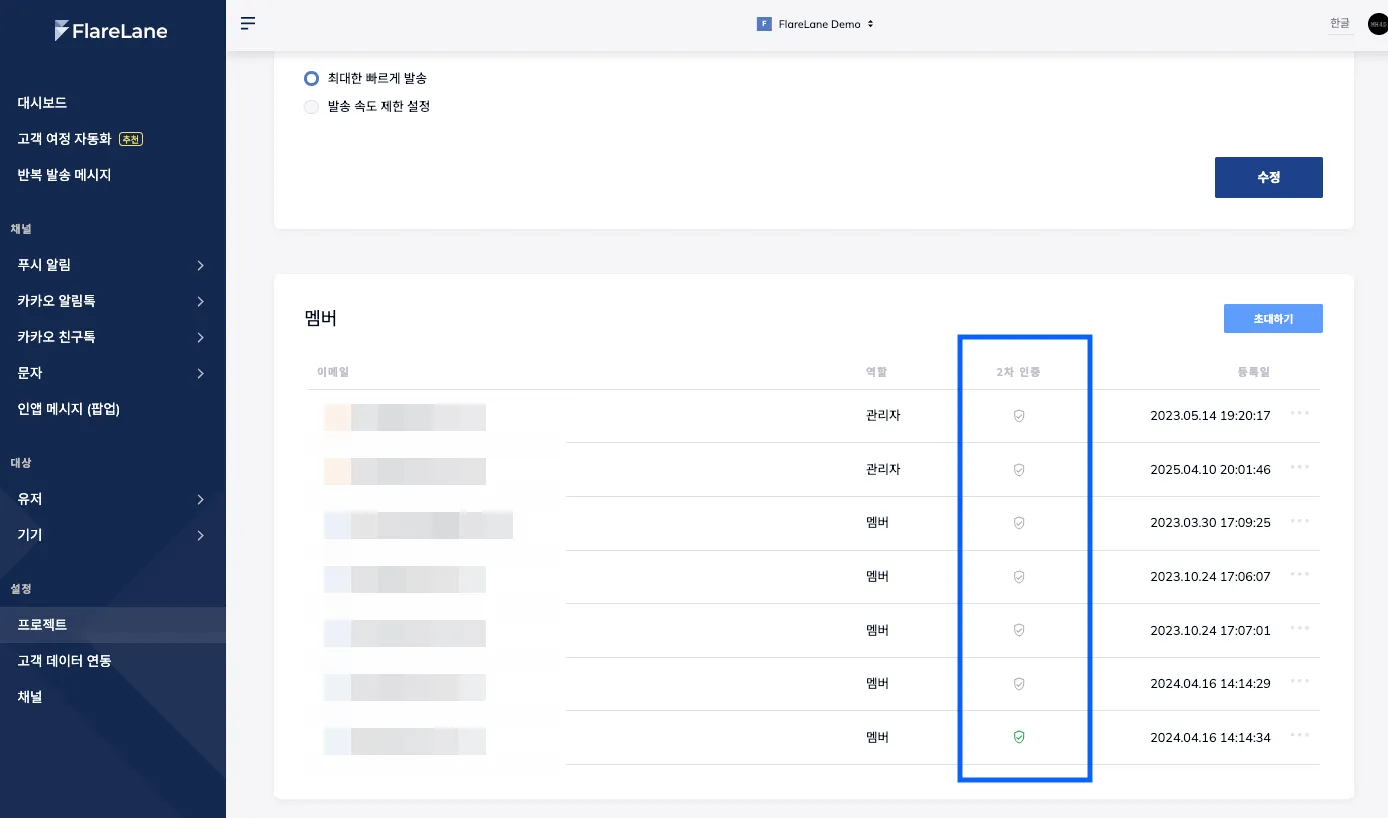Click blurred email in 2023.03.30 row

point(418,525)
